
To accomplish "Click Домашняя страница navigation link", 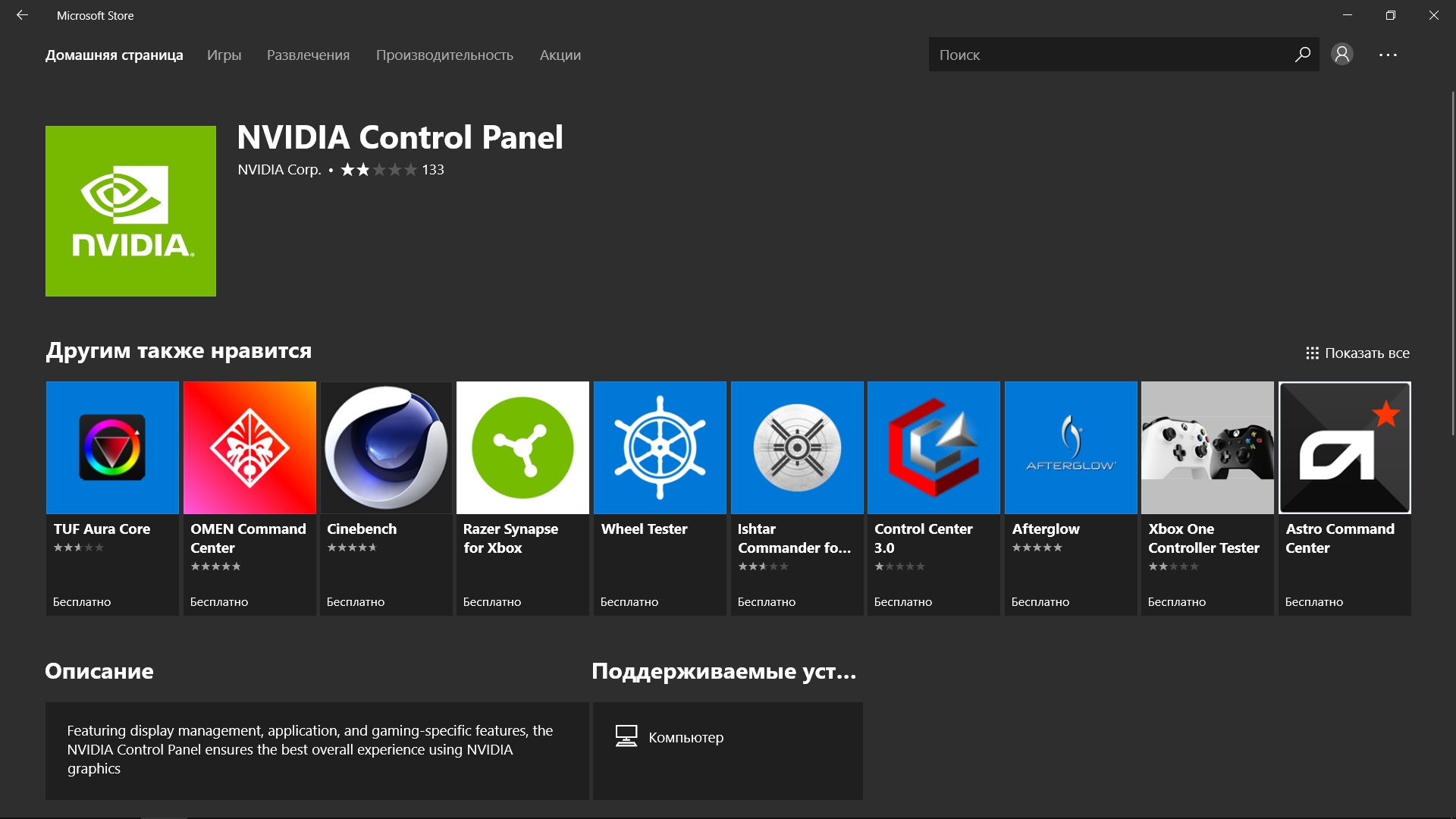I will point(115,54).
